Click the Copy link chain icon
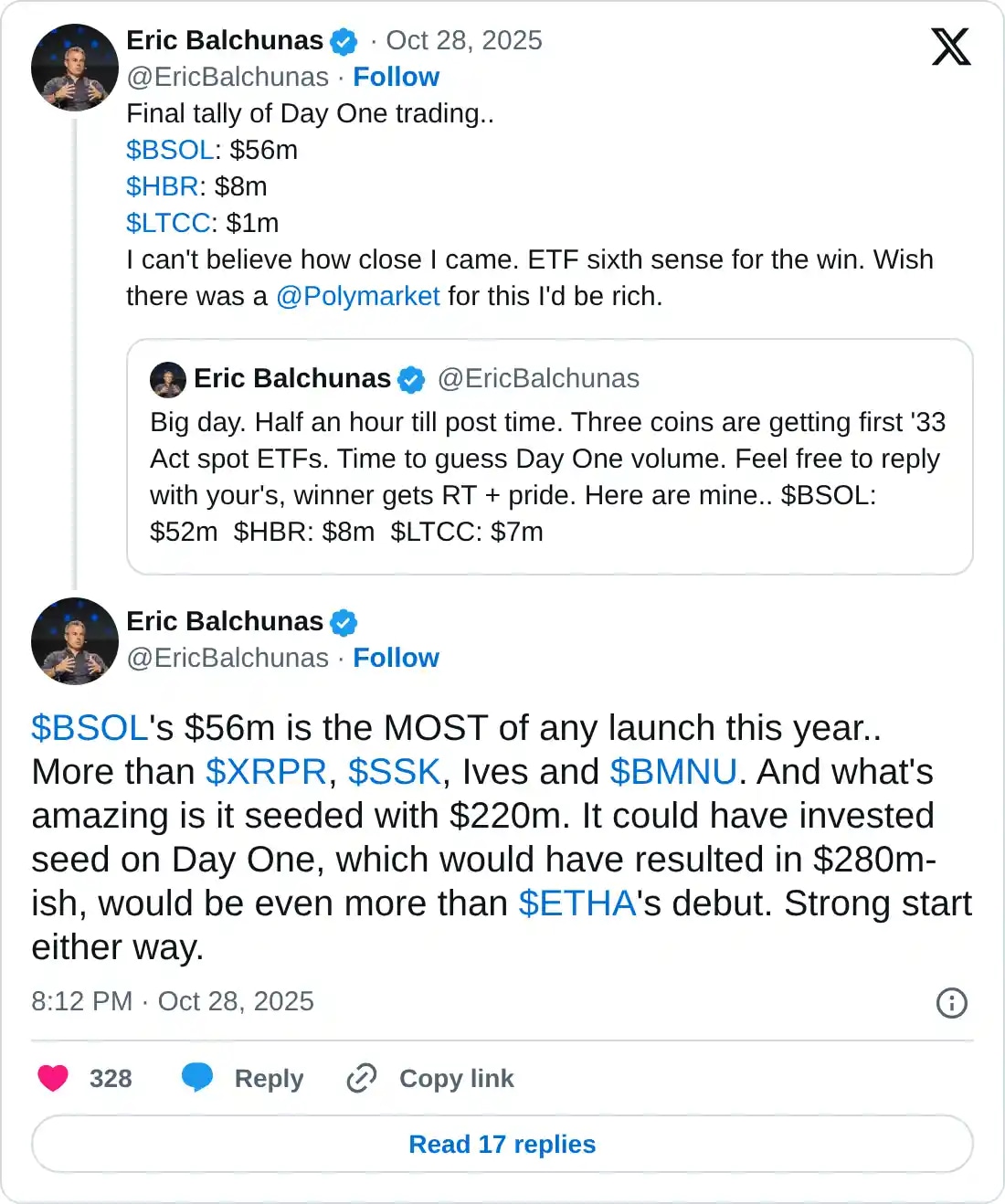1005x1204 pixels. (x=362, y=1078)
